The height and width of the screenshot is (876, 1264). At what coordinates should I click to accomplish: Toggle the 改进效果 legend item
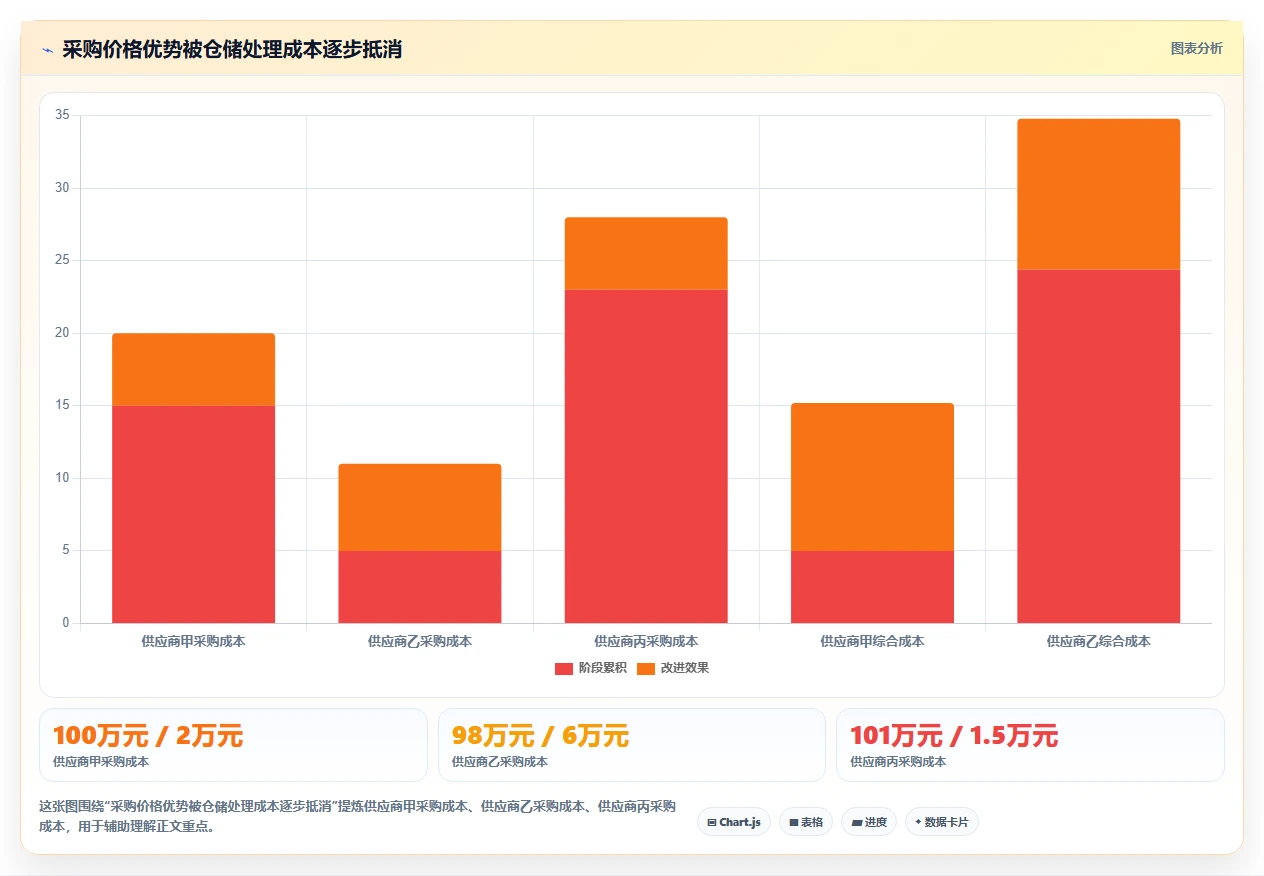pos(673,668)
